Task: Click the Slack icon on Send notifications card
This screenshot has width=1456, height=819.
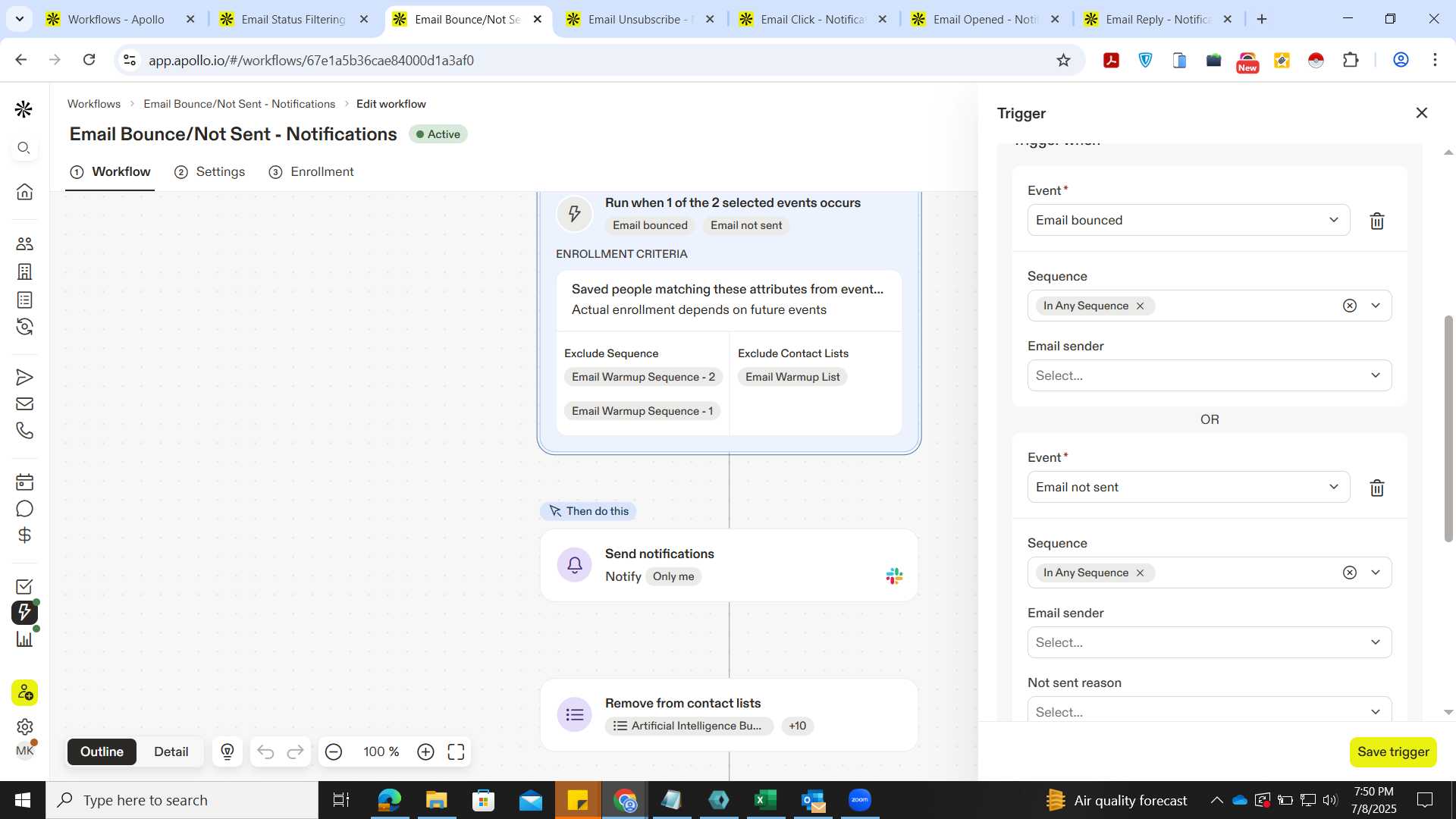Action: 894,576
